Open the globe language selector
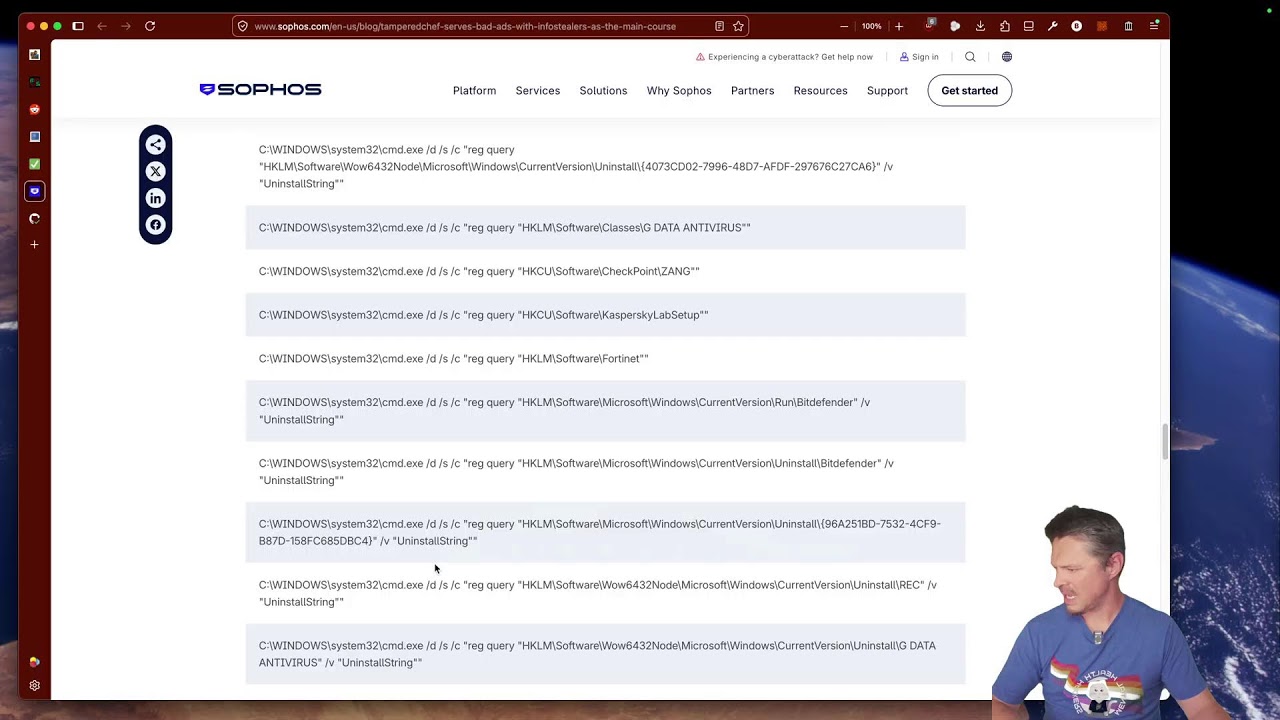1280x720 pixels. pyautogui.click(x=1007, y=57)
